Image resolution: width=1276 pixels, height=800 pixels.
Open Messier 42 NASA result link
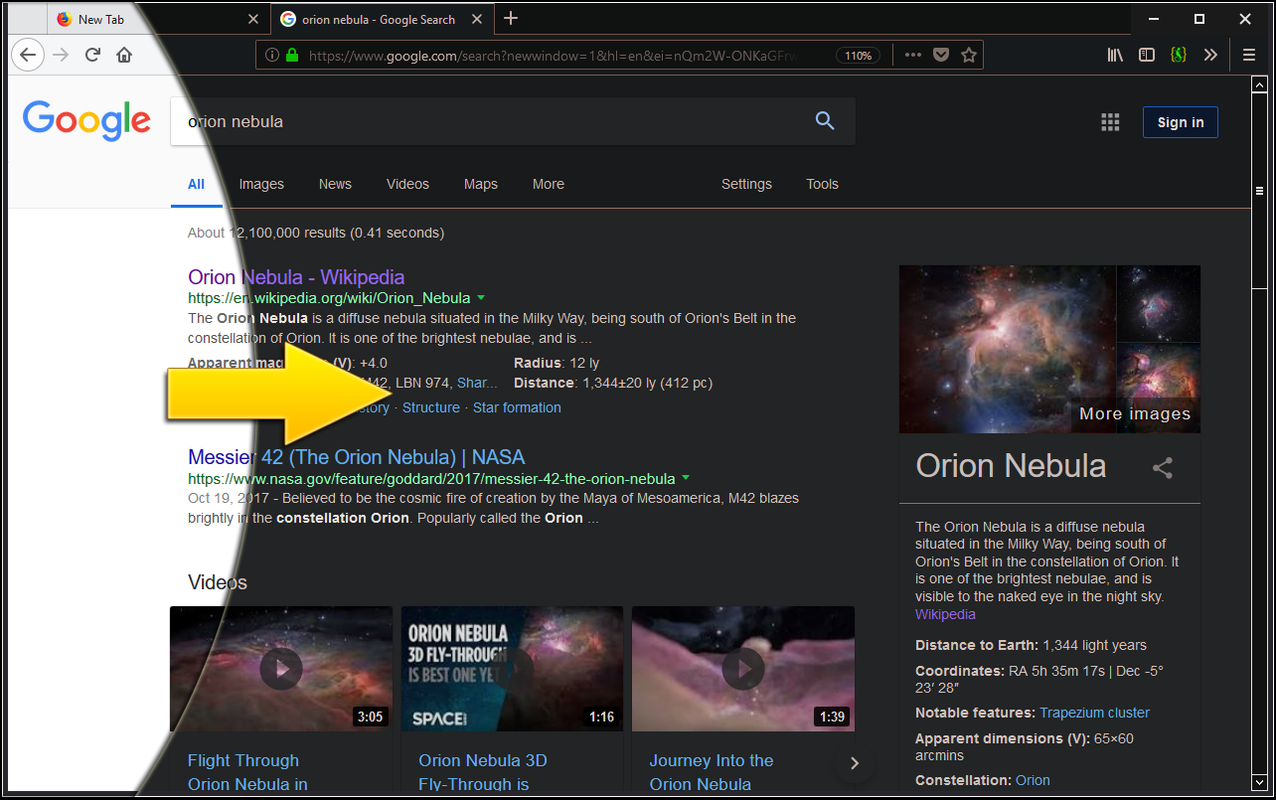pyautogui.click(x=356, y=457)
